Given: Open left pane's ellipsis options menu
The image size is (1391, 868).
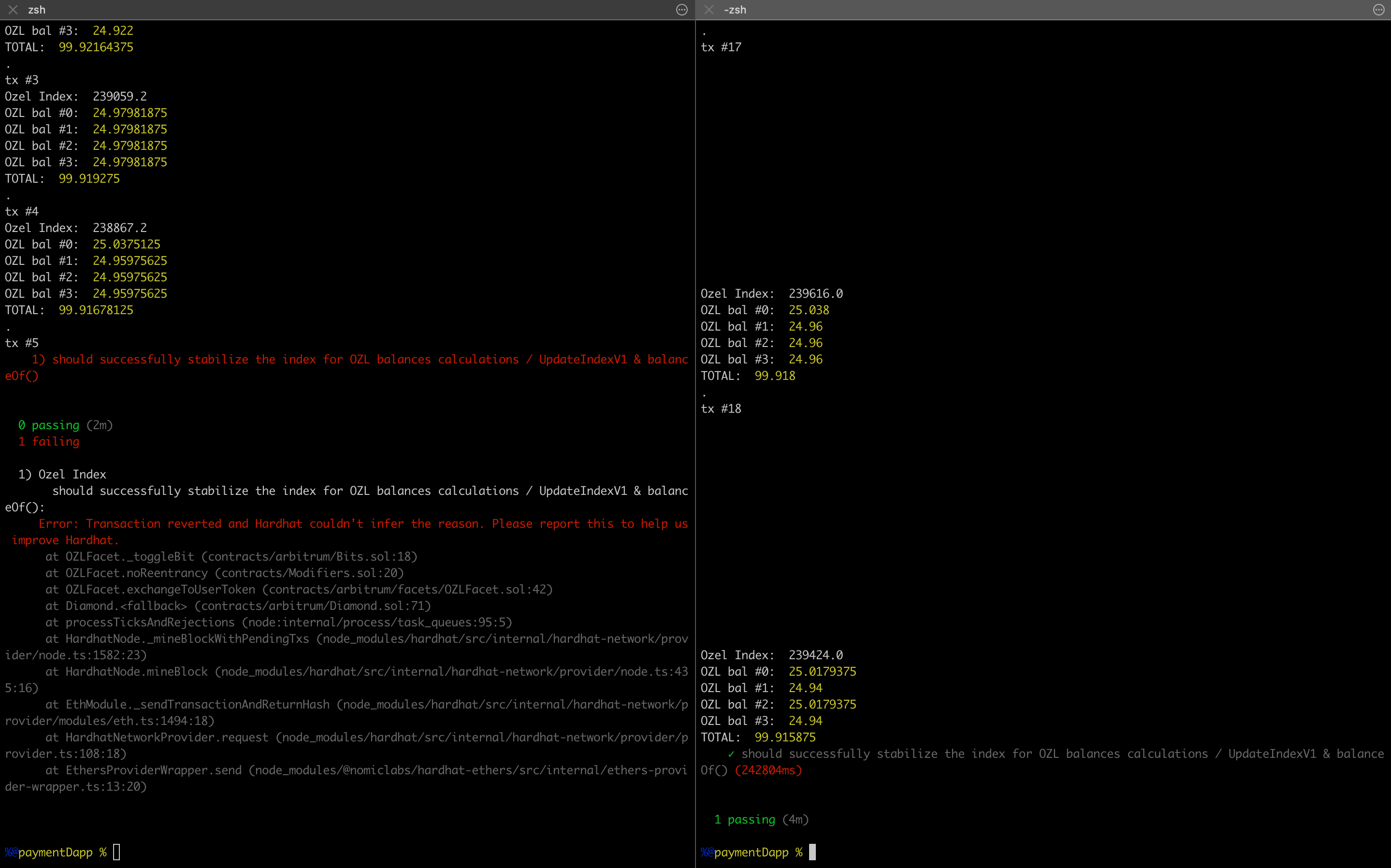Looking at the screenshot, I should click(681, 10).
